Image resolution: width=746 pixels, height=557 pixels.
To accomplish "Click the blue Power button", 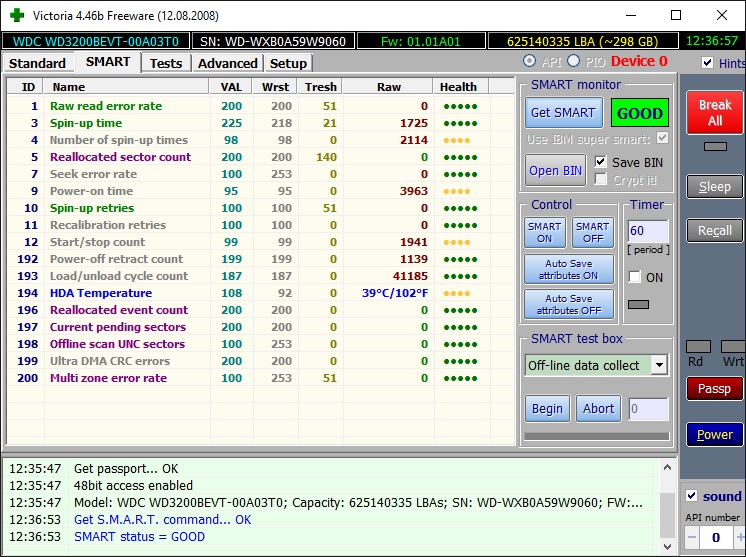I will coord(715,434).
